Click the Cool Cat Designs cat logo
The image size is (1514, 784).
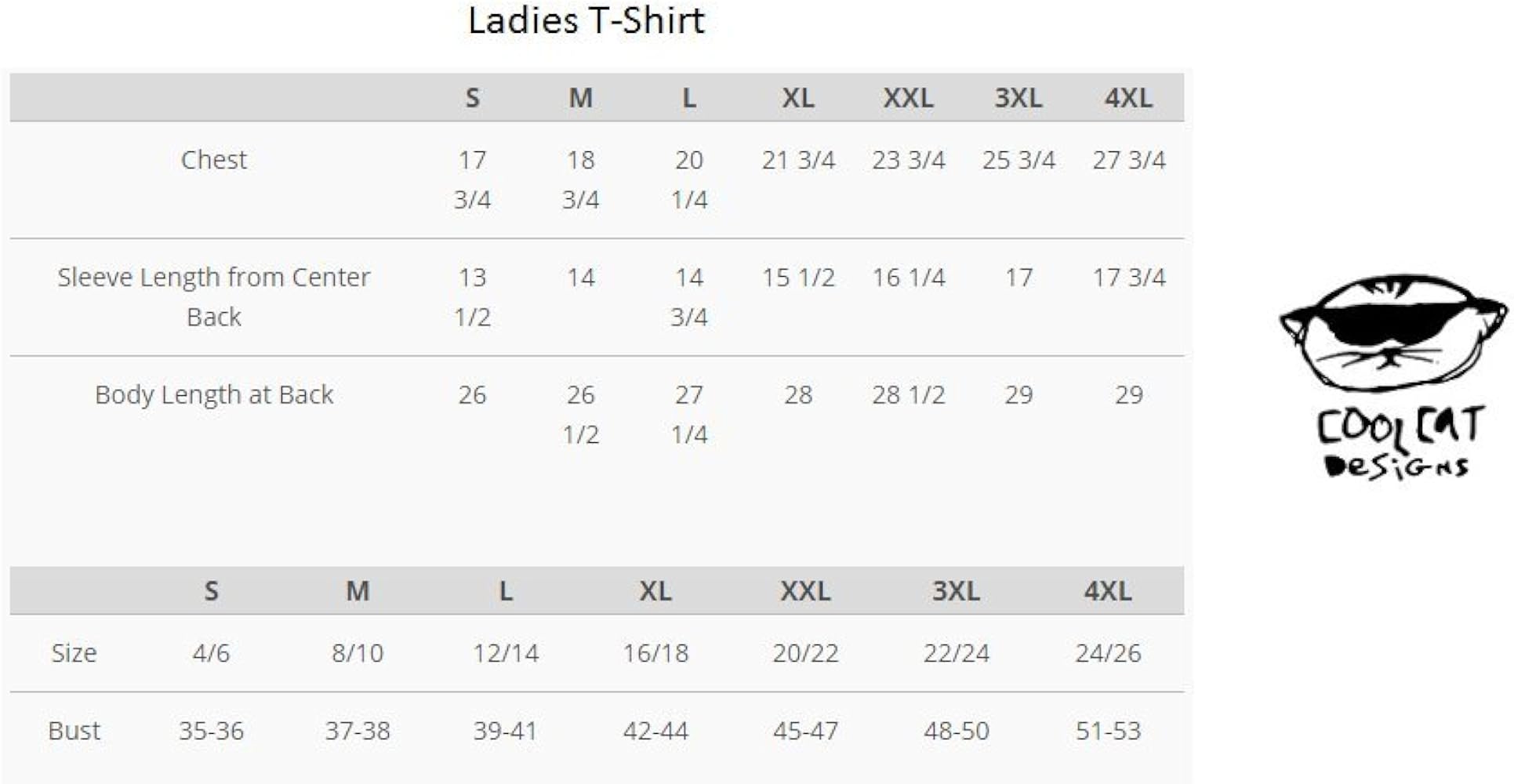1392,332
